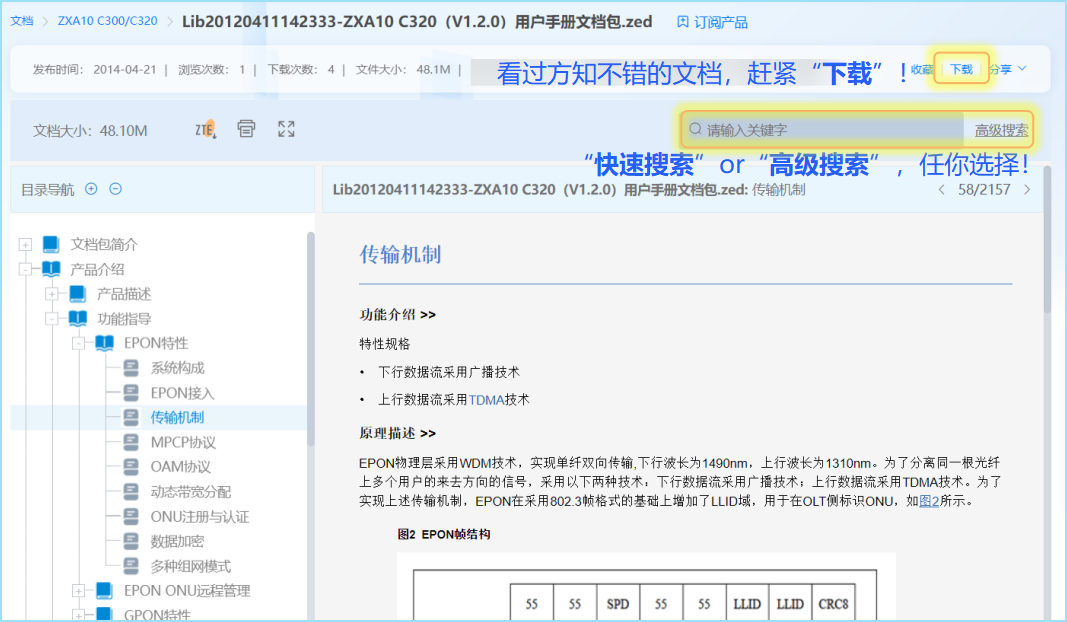Click the ZTE document download icon
This screenshot has width=1067, height=622.
click(x=205, y=129)
